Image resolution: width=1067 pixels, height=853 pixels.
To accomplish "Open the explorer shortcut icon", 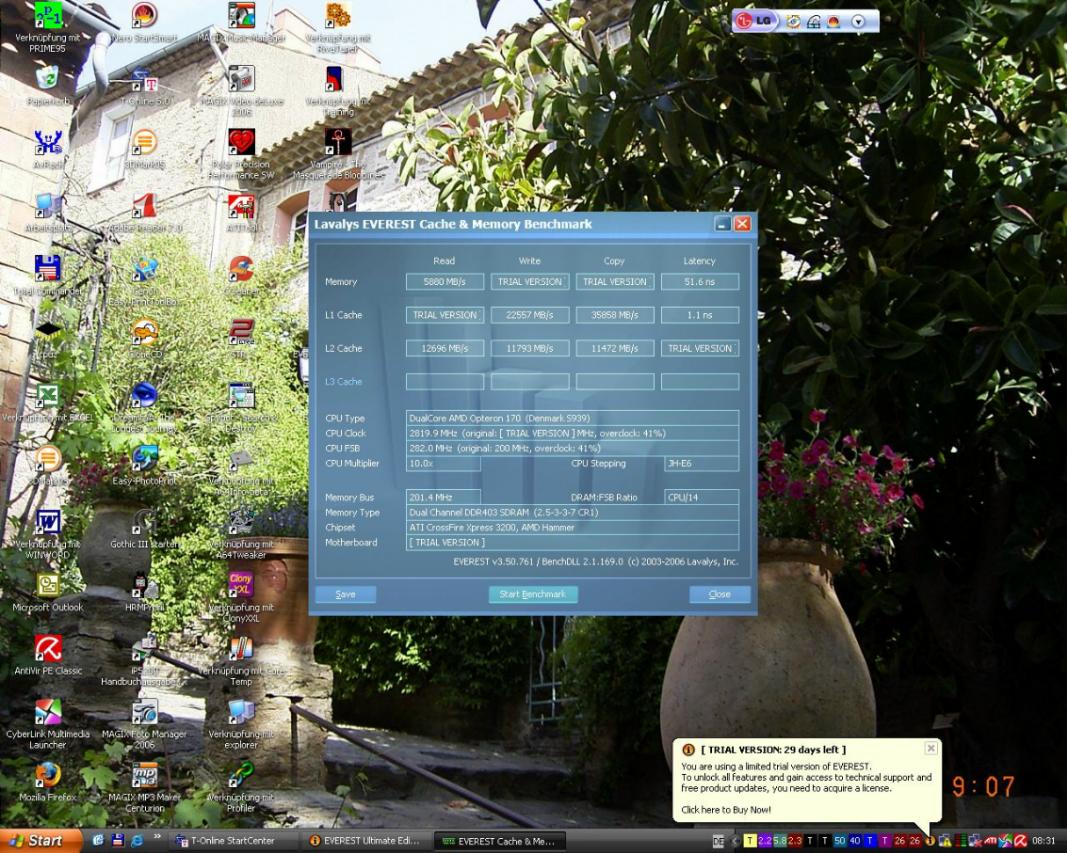I will click(241, 712).
